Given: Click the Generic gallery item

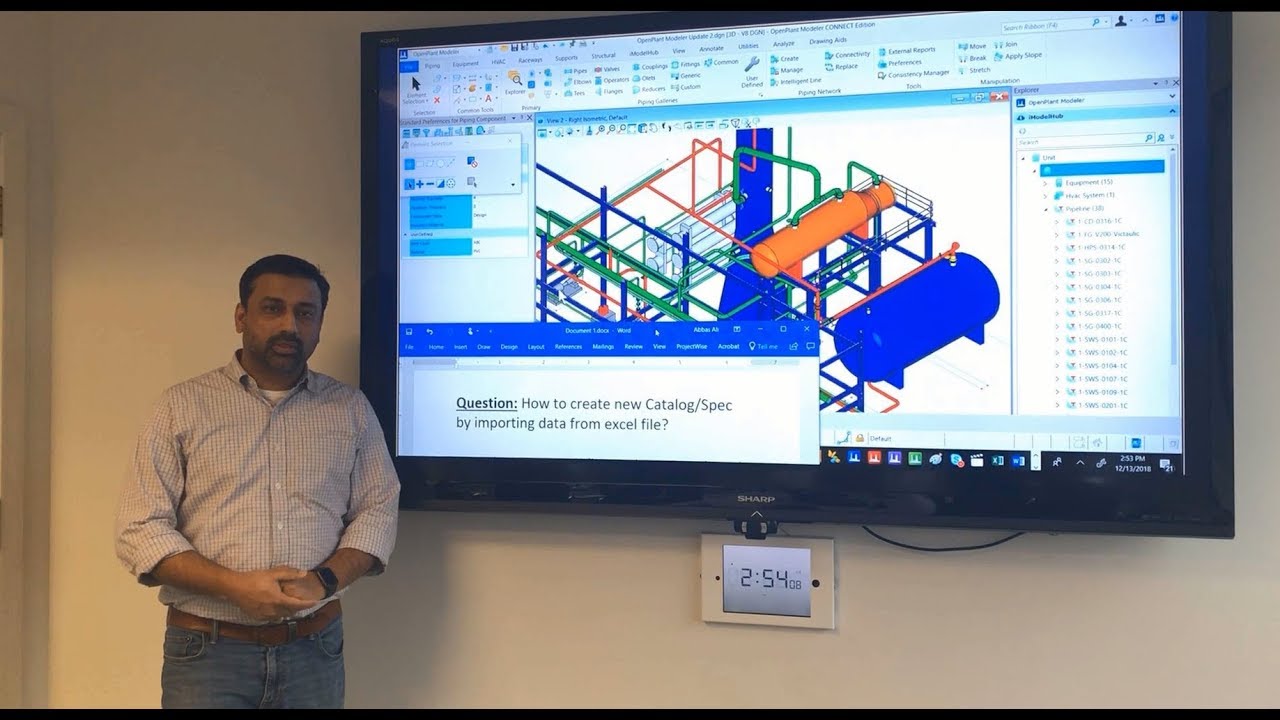Looking at the screenshot, I should coord(686,76).
